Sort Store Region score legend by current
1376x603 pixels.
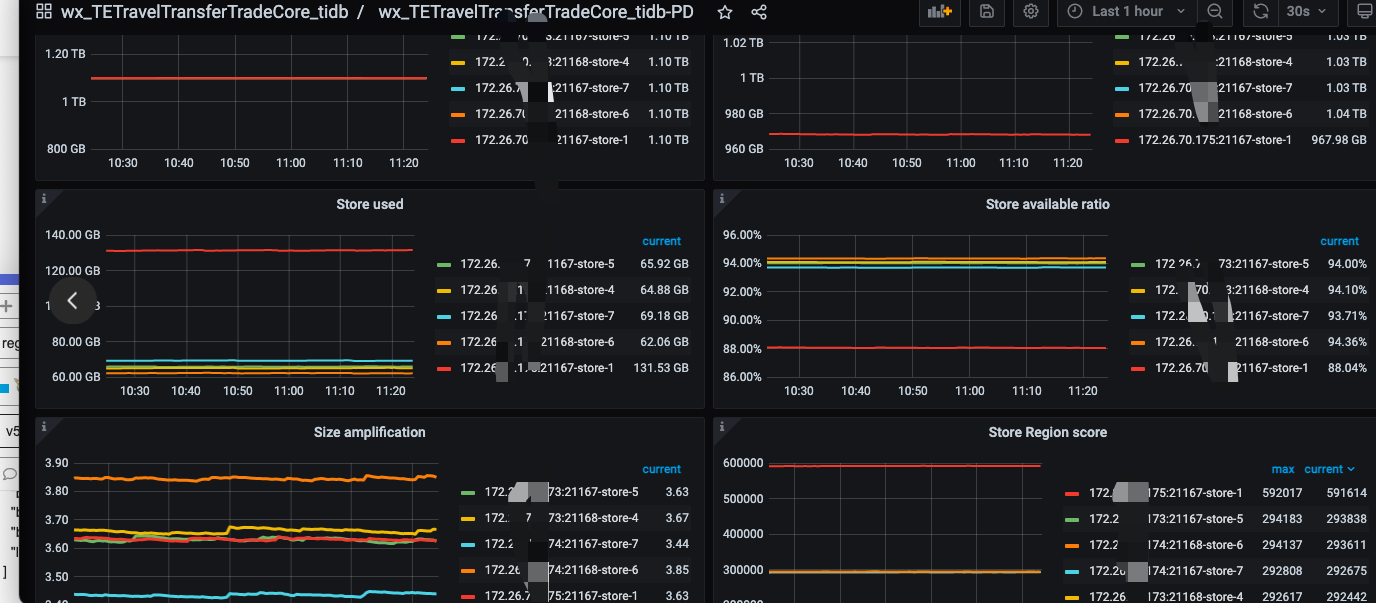click(x=1329, y=469)
